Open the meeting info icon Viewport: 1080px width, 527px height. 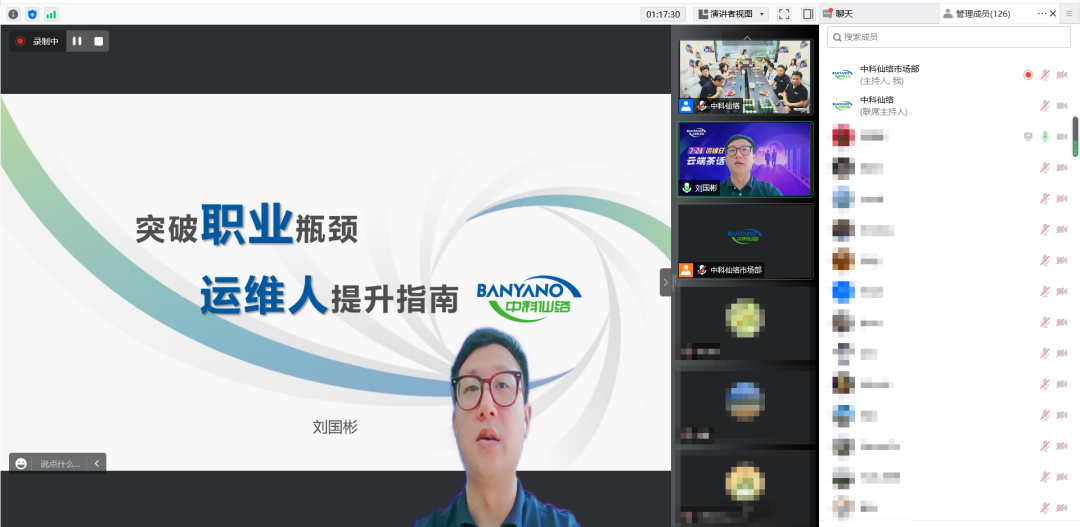[13, 14]
